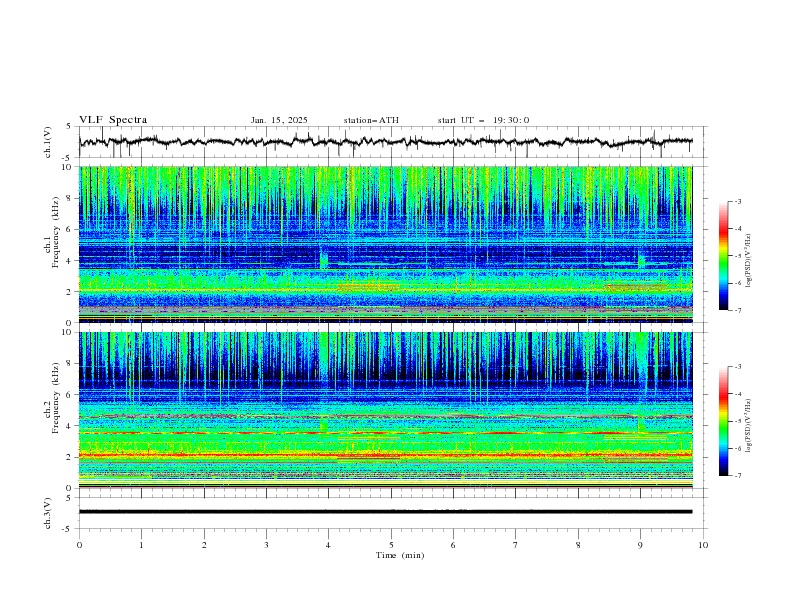Click time axis tick label "7"
Viewport: 792px width, 612px height.
[516, 545]
